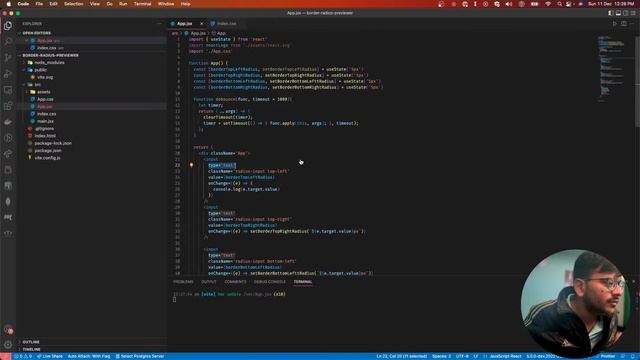Viewport: 640px width, 360px height.
Task: Click Auto Attach: With Flag status item
Action: [x=89, y=356]
